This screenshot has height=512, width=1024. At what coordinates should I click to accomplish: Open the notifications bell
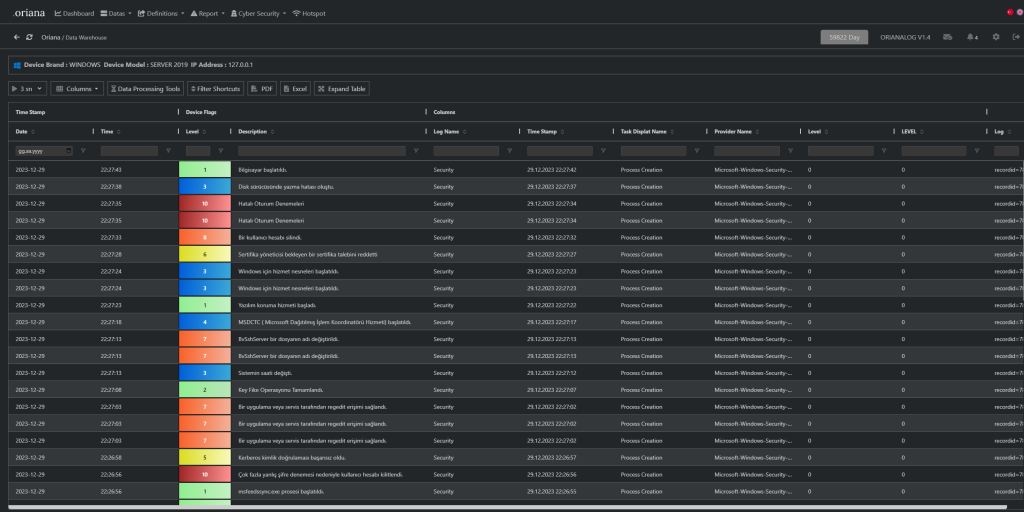coord(971,37)
